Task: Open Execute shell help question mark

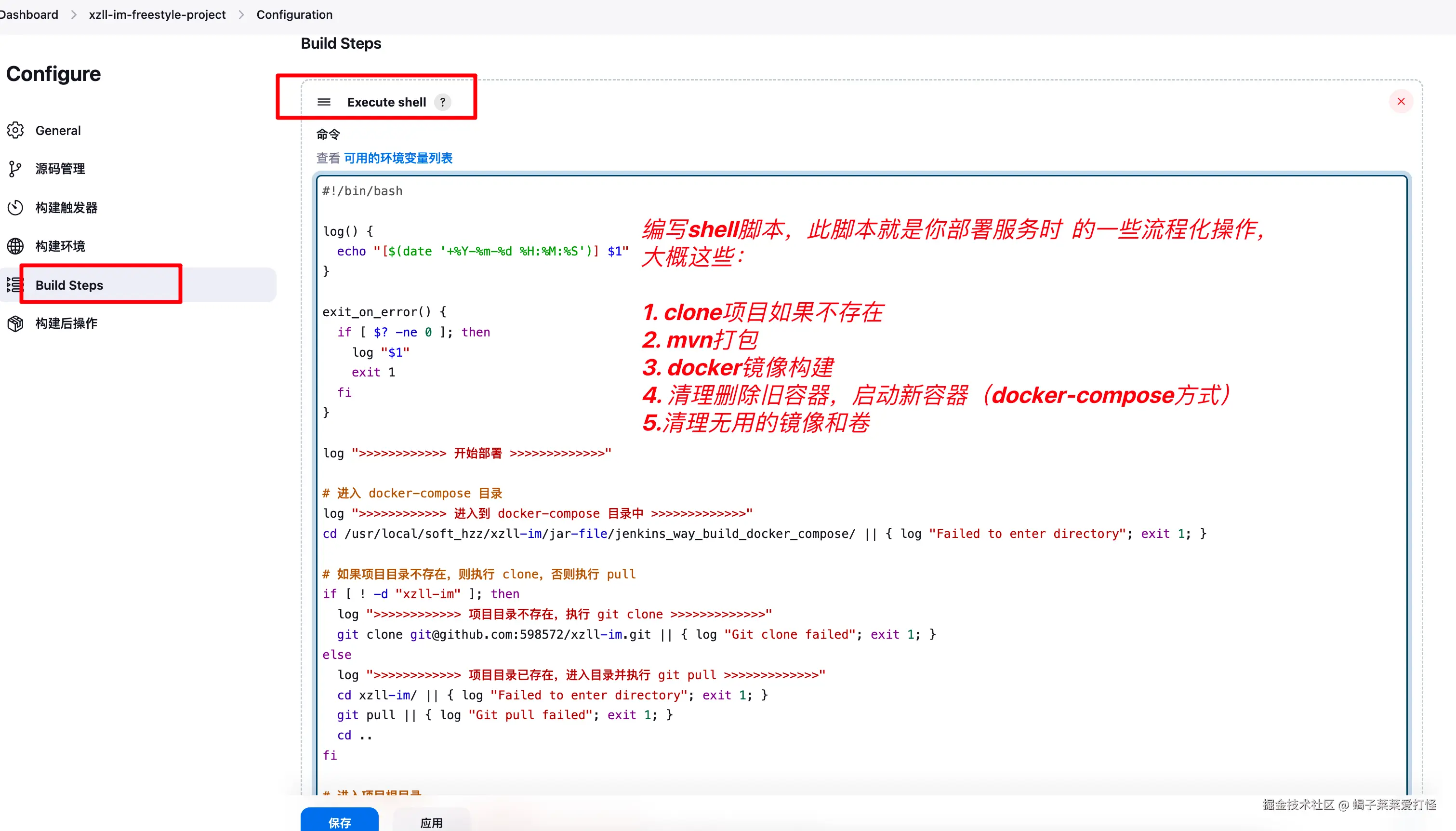Action: [442, 102]
